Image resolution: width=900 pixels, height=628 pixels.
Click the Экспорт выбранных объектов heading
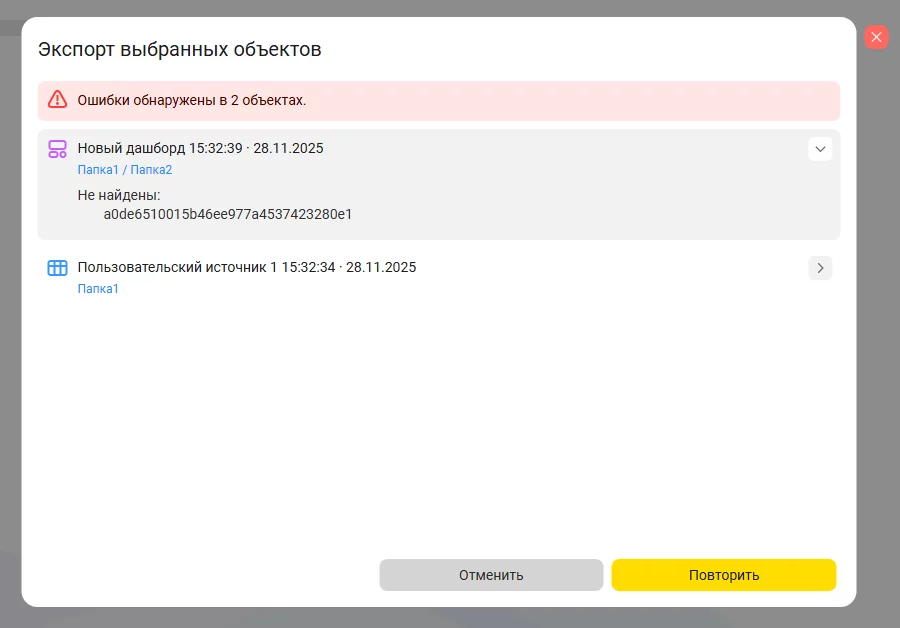180,49
